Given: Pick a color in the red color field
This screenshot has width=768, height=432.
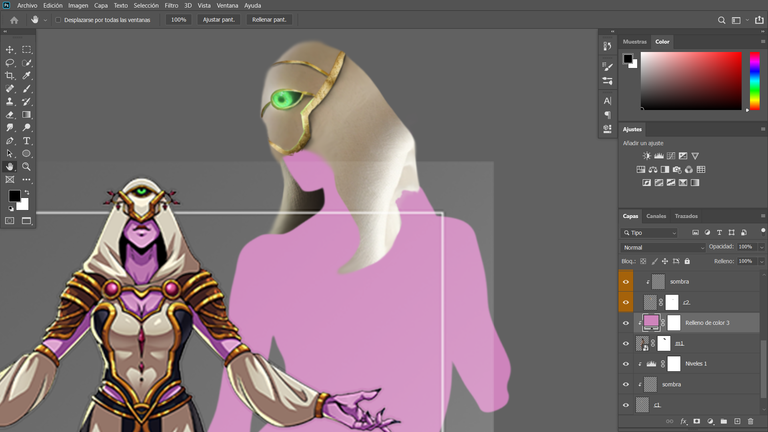Looking at the screenshot, I should click(691, 81).
